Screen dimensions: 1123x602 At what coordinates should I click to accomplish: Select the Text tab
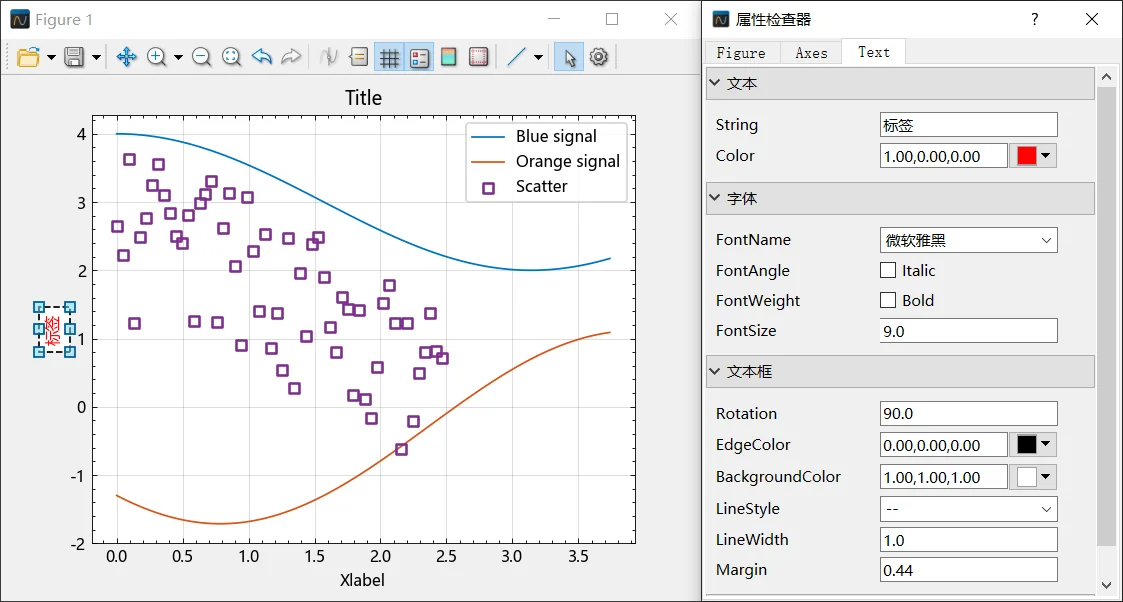pos(874,52)
